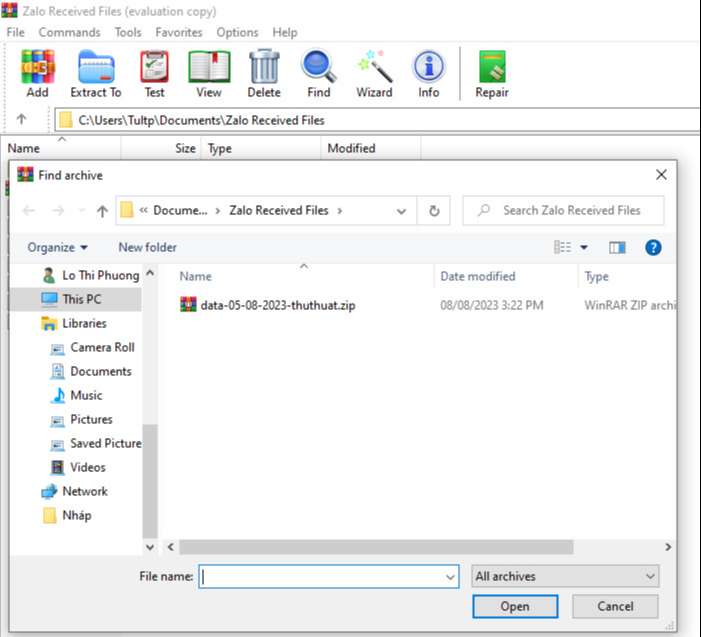Select This PC in navigation pane
The height and width of the screenshot is (637, 701).
(x=75, y=299)
